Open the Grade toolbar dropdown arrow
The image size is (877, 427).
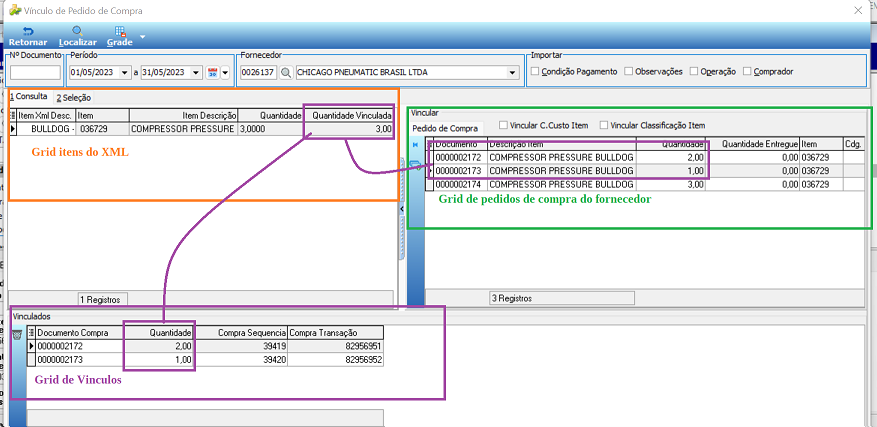tap(142, 37)
